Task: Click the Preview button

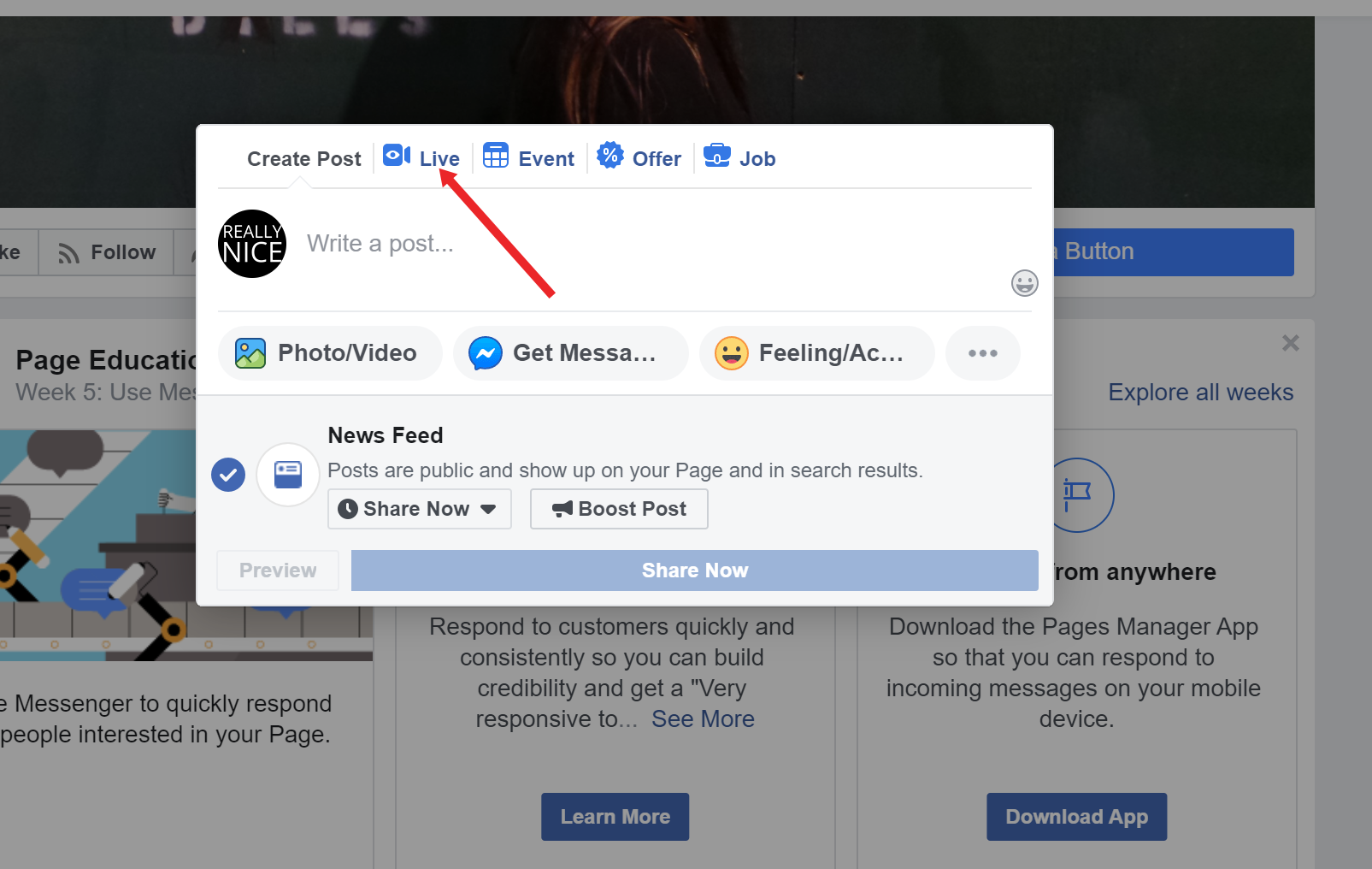Action: click(278, 570)
